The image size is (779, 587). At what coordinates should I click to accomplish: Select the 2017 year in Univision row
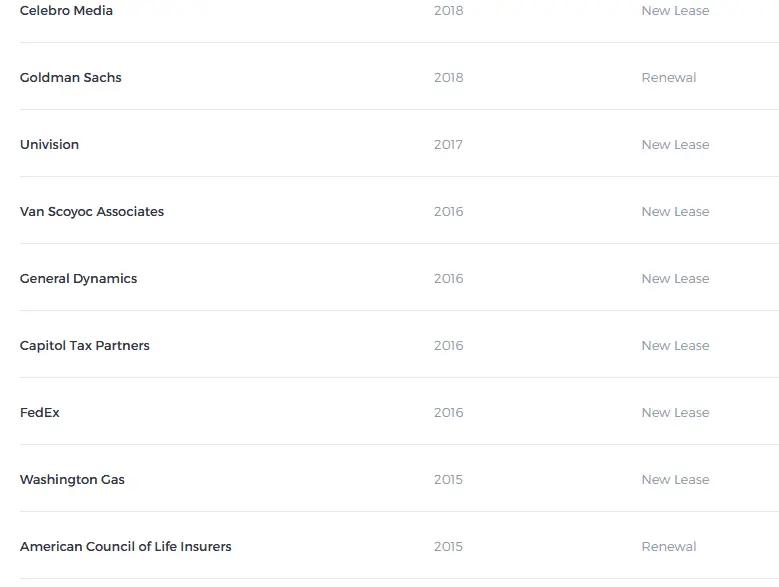pos(448,145)
